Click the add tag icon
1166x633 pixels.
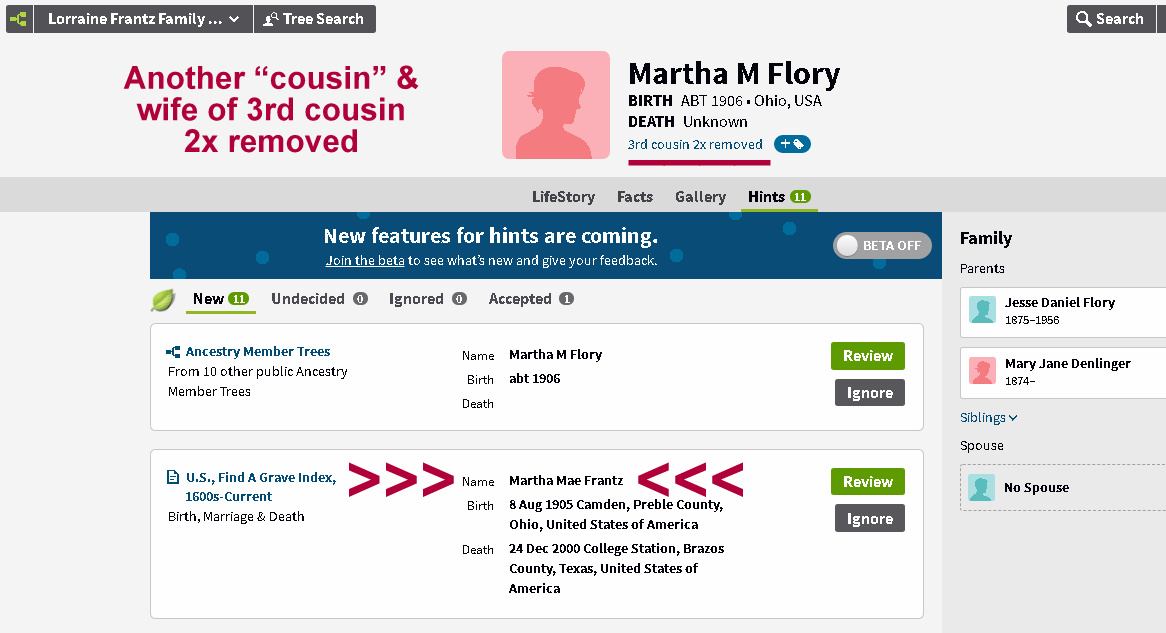792,144
